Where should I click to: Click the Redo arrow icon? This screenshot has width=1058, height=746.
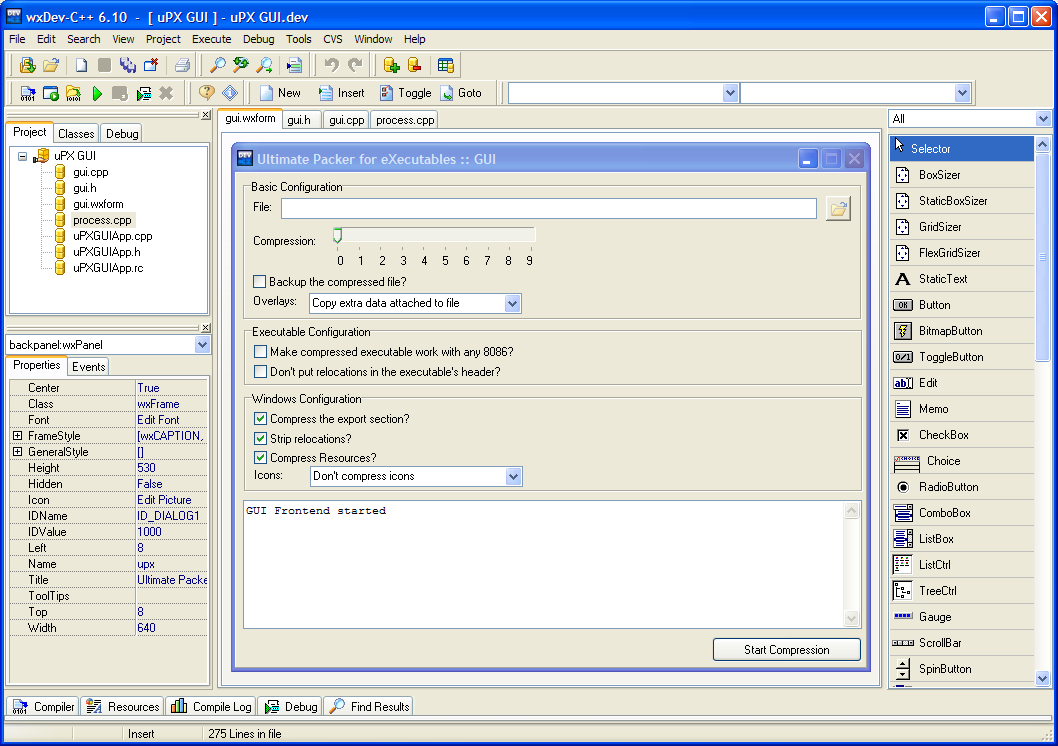[355, 65]
